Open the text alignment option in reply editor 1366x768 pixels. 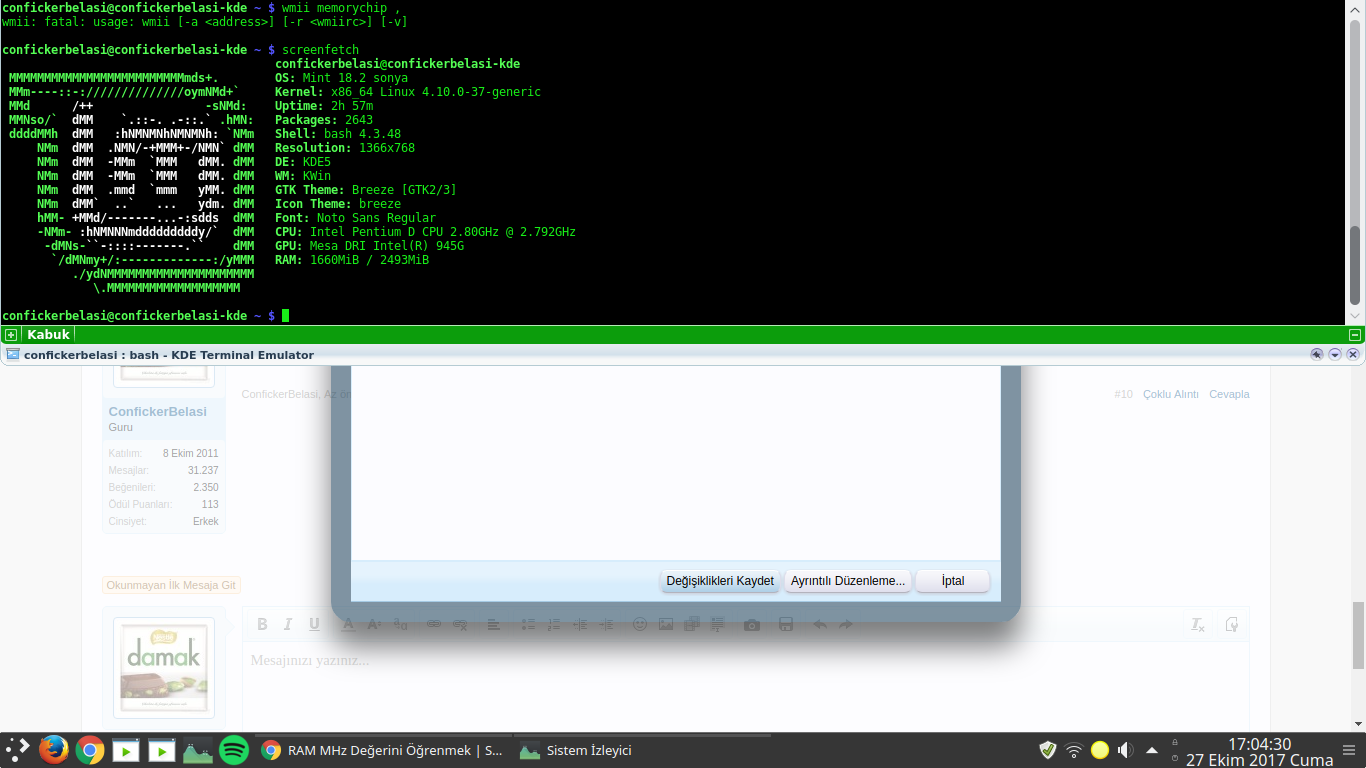point(494,624)
